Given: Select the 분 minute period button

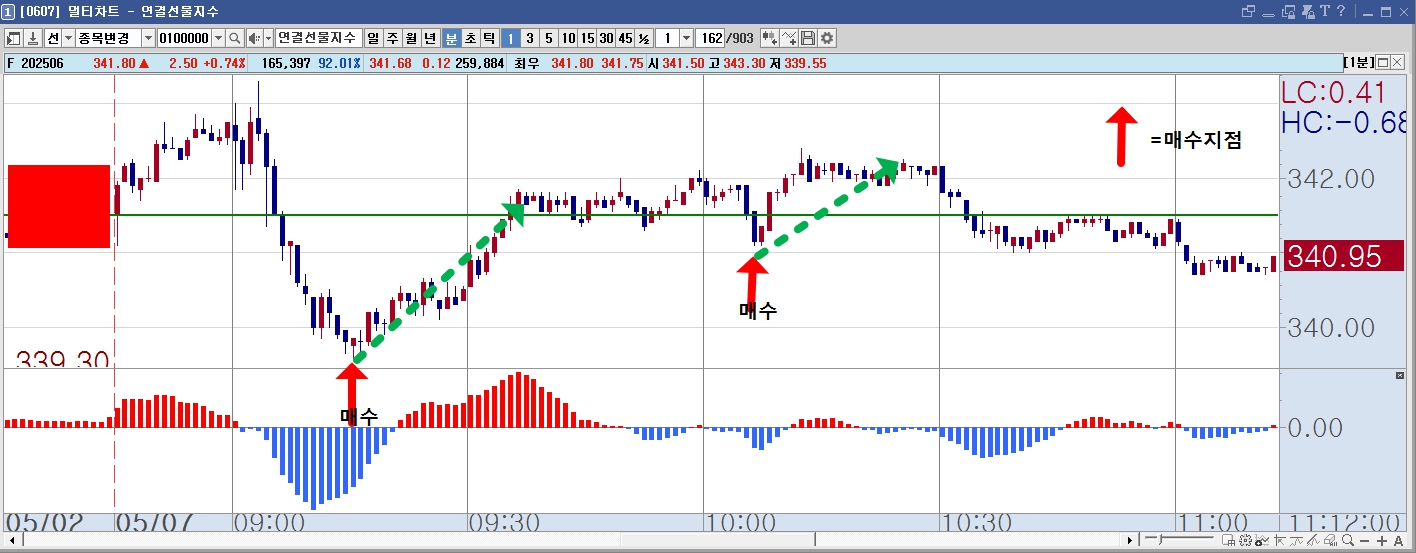Looking at the screenshot, I should (x=451, y=38).
